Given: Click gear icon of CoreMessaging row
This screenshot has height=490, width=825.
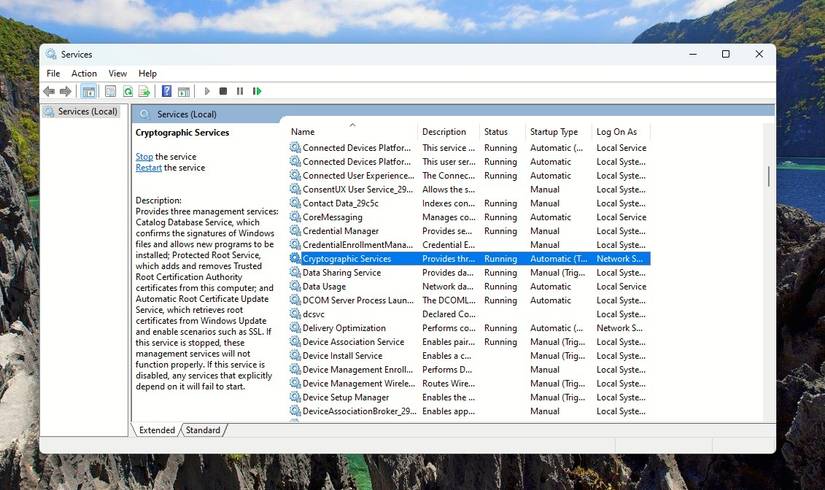Looking at the screenshot, I should (x=295, y=217).
